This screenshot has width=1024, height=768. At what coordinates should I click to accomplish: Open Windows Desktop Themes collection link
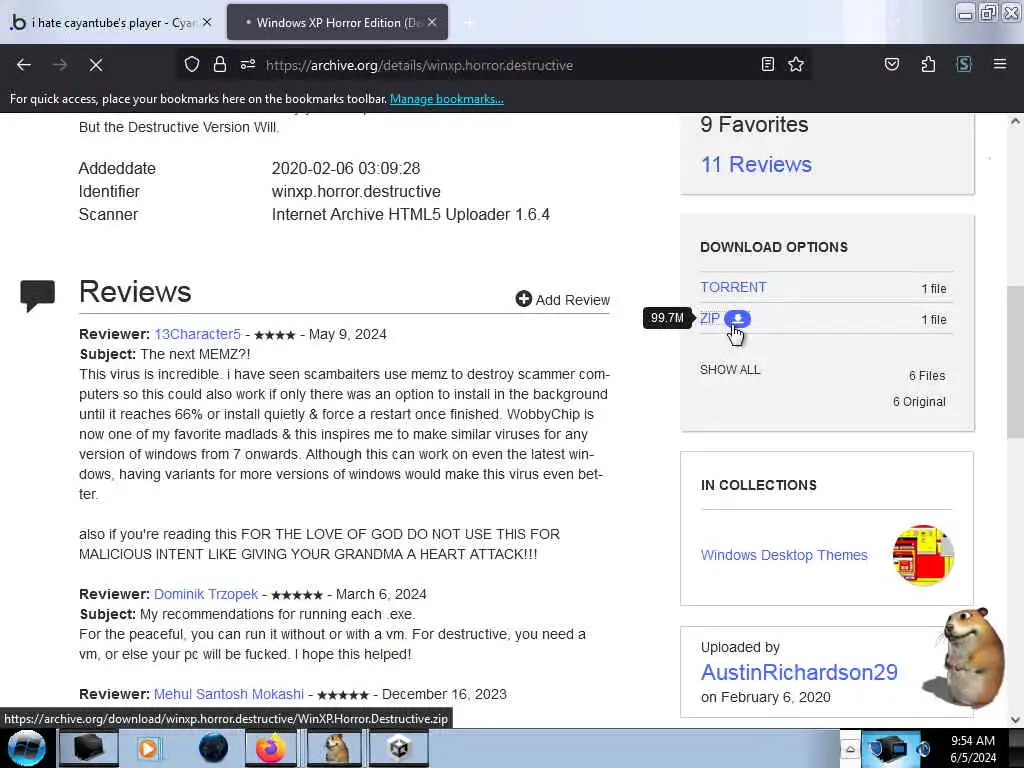tap(784, 555)
